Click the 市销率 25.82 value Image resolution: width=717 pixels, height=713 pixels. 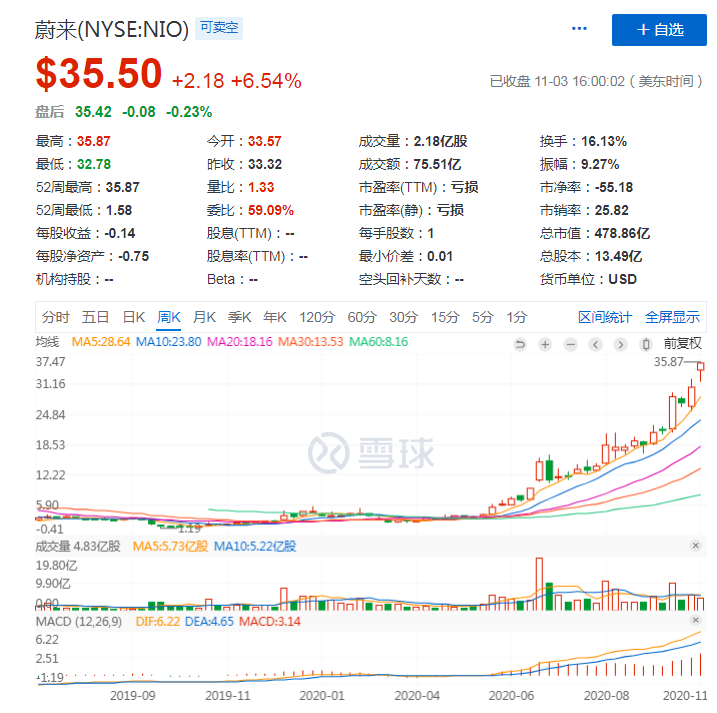point(611,210)
